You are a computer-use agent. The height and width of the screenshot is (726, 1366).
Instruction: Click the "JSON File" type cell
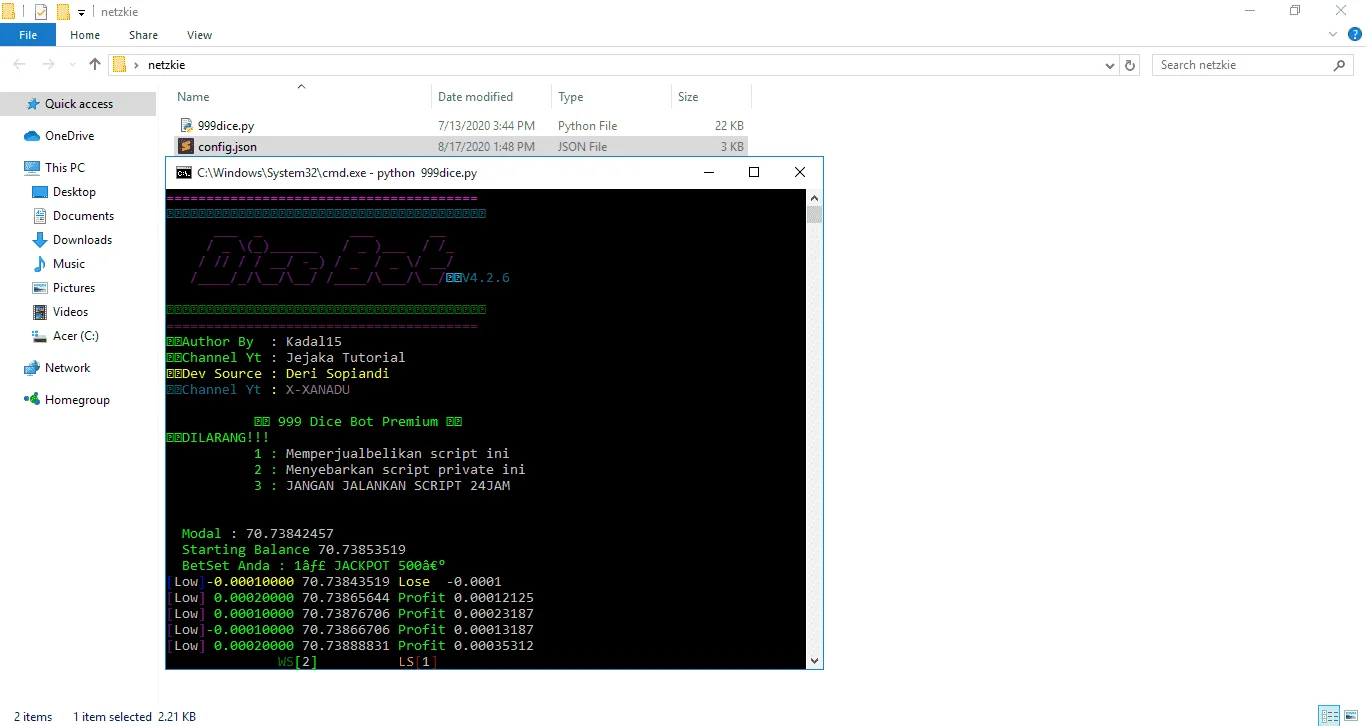[x=582, y=147]
